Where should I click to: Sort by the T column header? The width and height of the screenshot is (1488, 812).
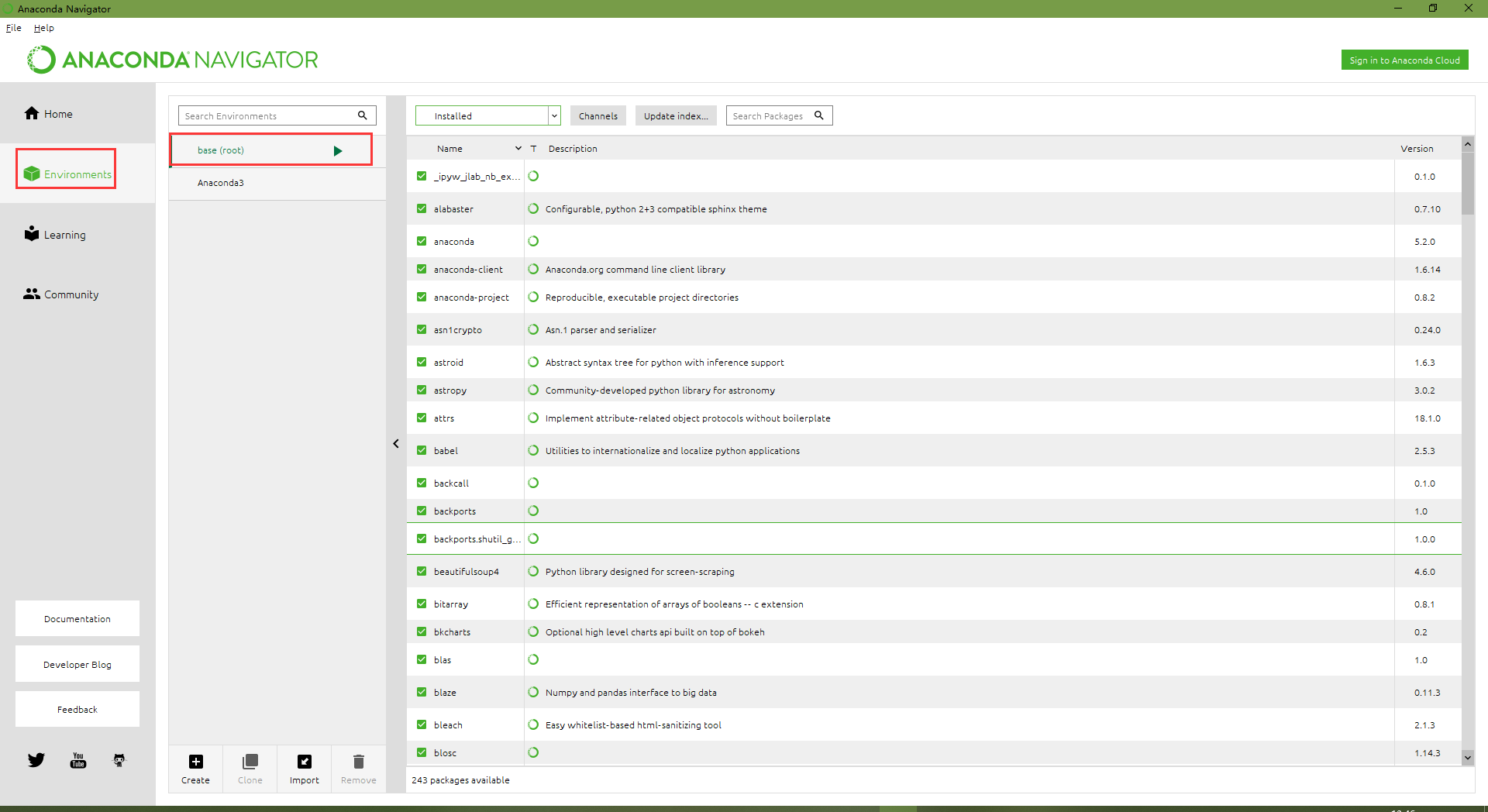[533, 149]
